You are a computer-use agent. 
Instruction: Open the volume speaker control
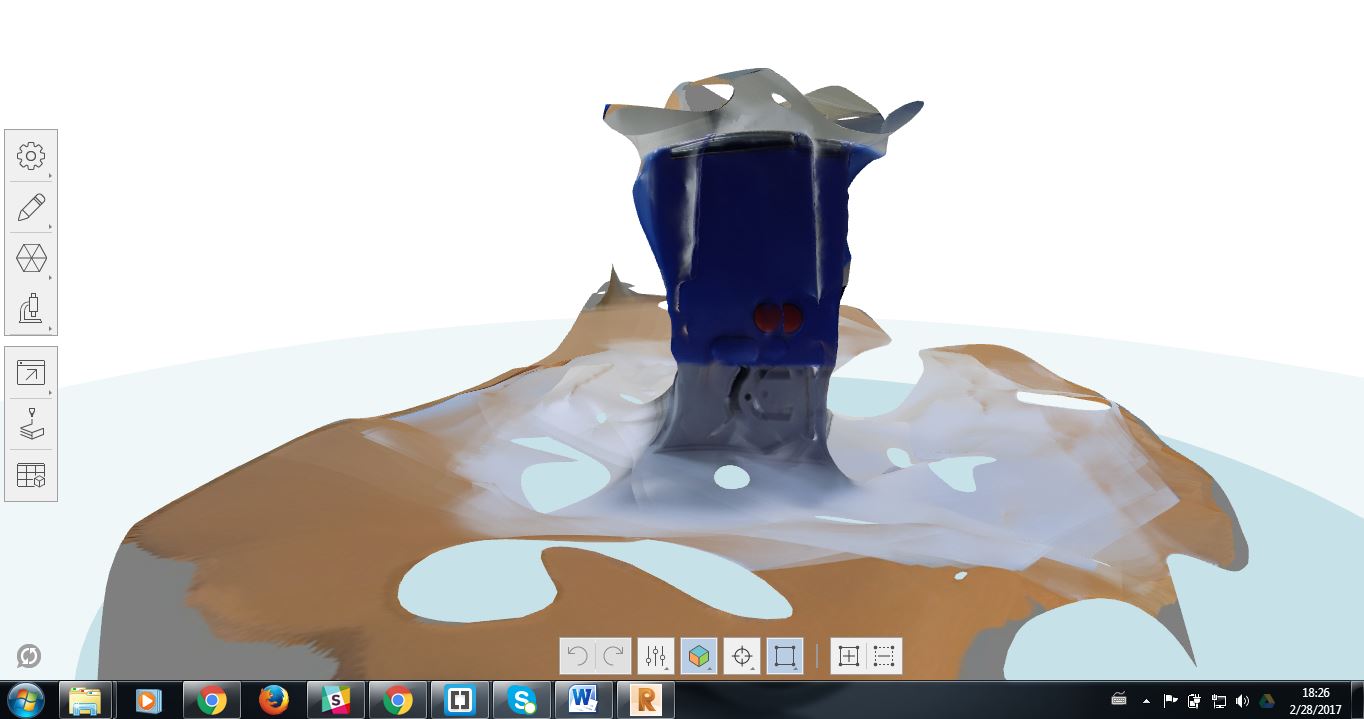[x=1242, y=701]
